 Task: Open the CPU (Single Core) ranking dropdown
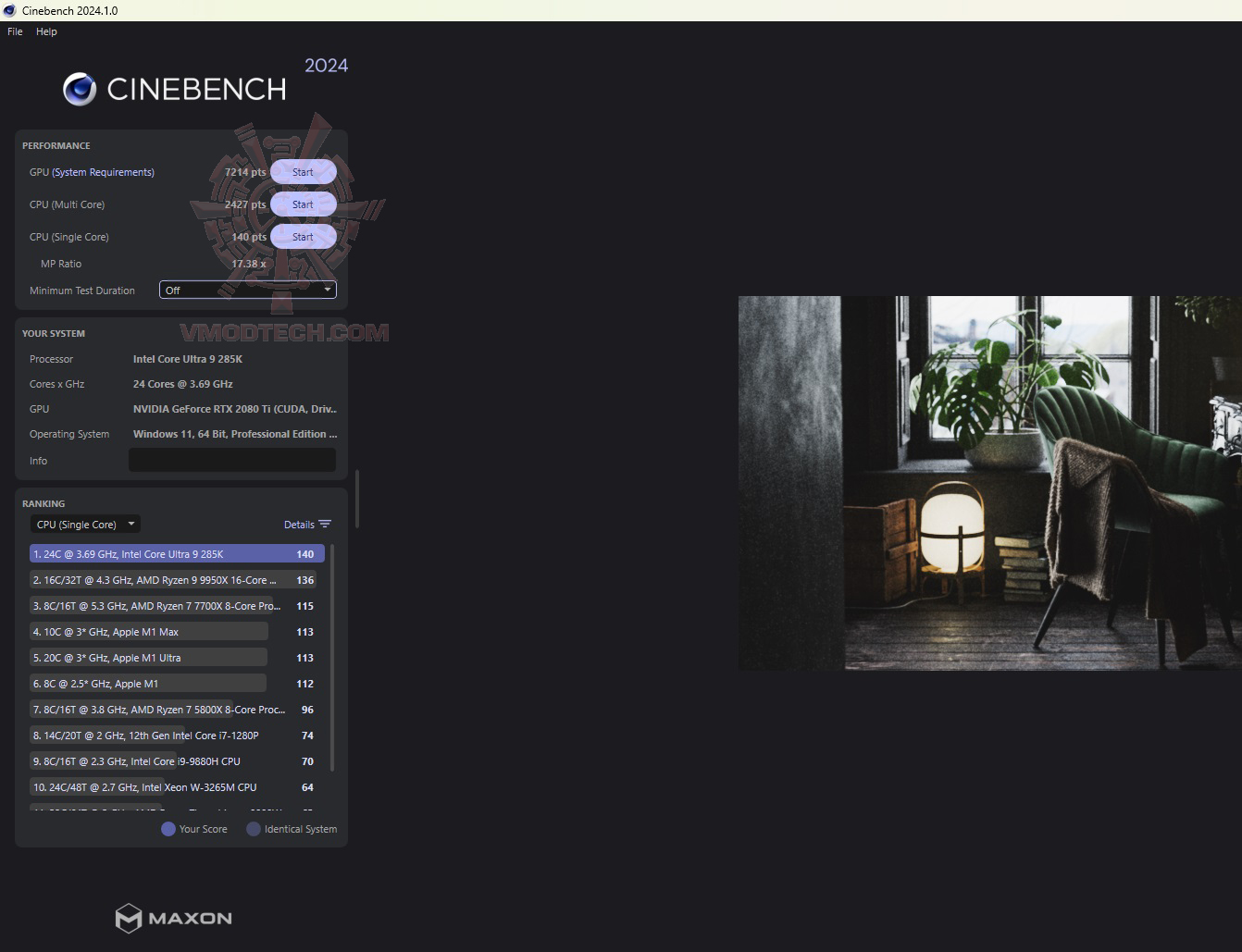85,525
